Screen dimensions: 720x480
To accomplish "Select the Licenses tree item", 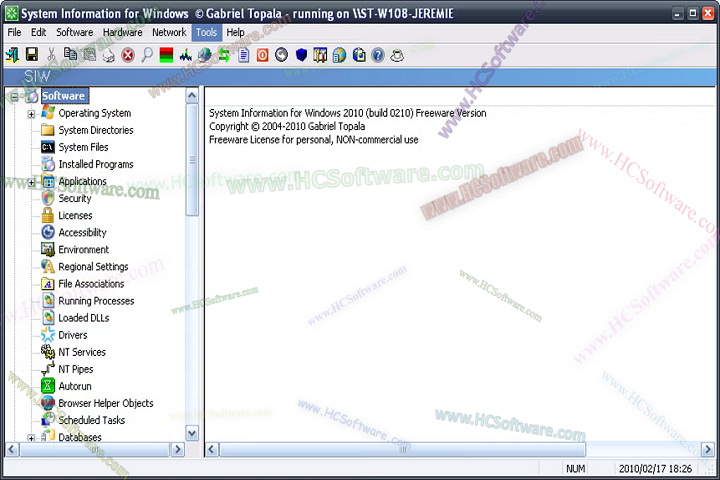I will [75, 215].
